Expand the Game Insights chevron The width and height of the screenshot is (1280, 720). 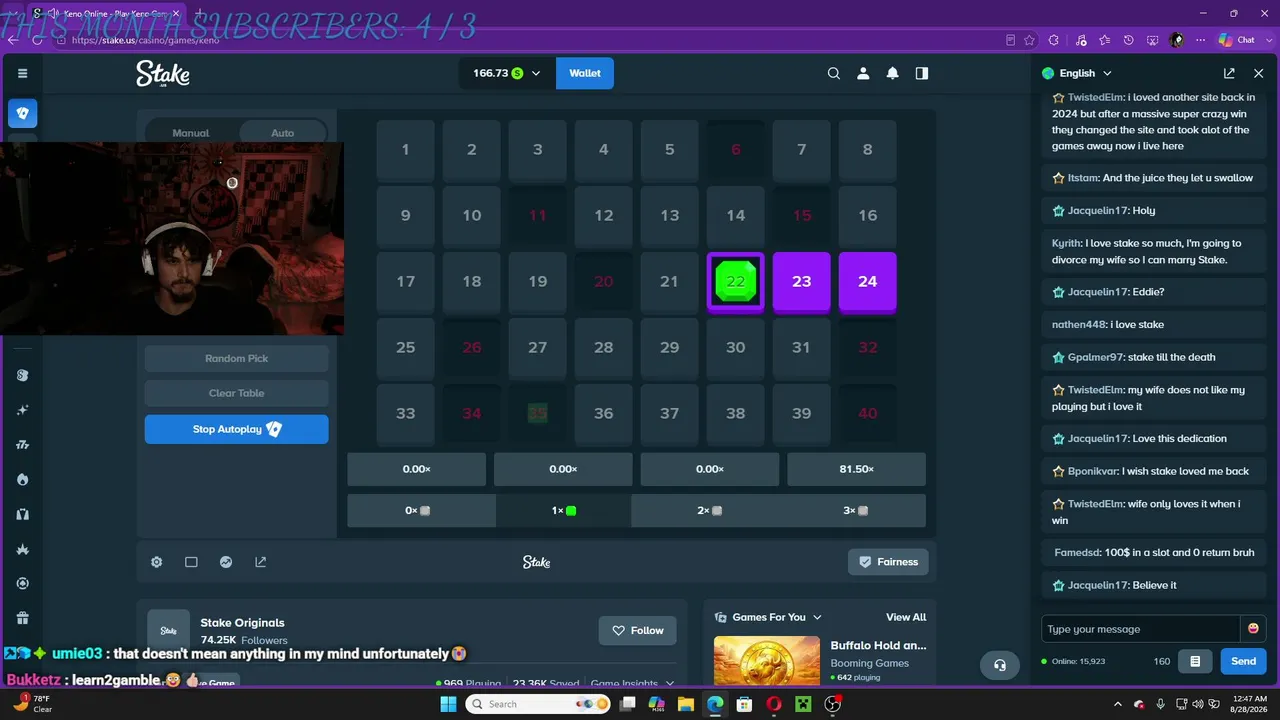pyautogui.click(x=670, y=683)
